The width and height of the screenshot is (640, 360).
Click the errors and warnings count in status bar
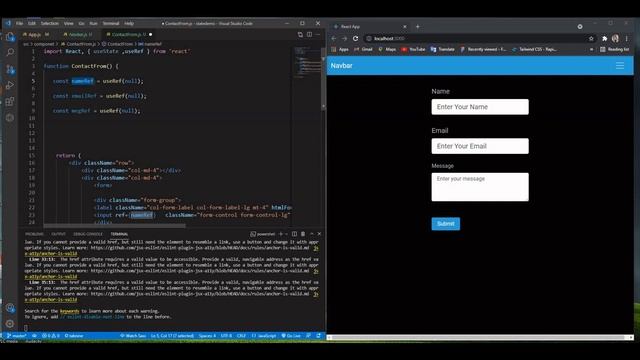tap(51, 336)
